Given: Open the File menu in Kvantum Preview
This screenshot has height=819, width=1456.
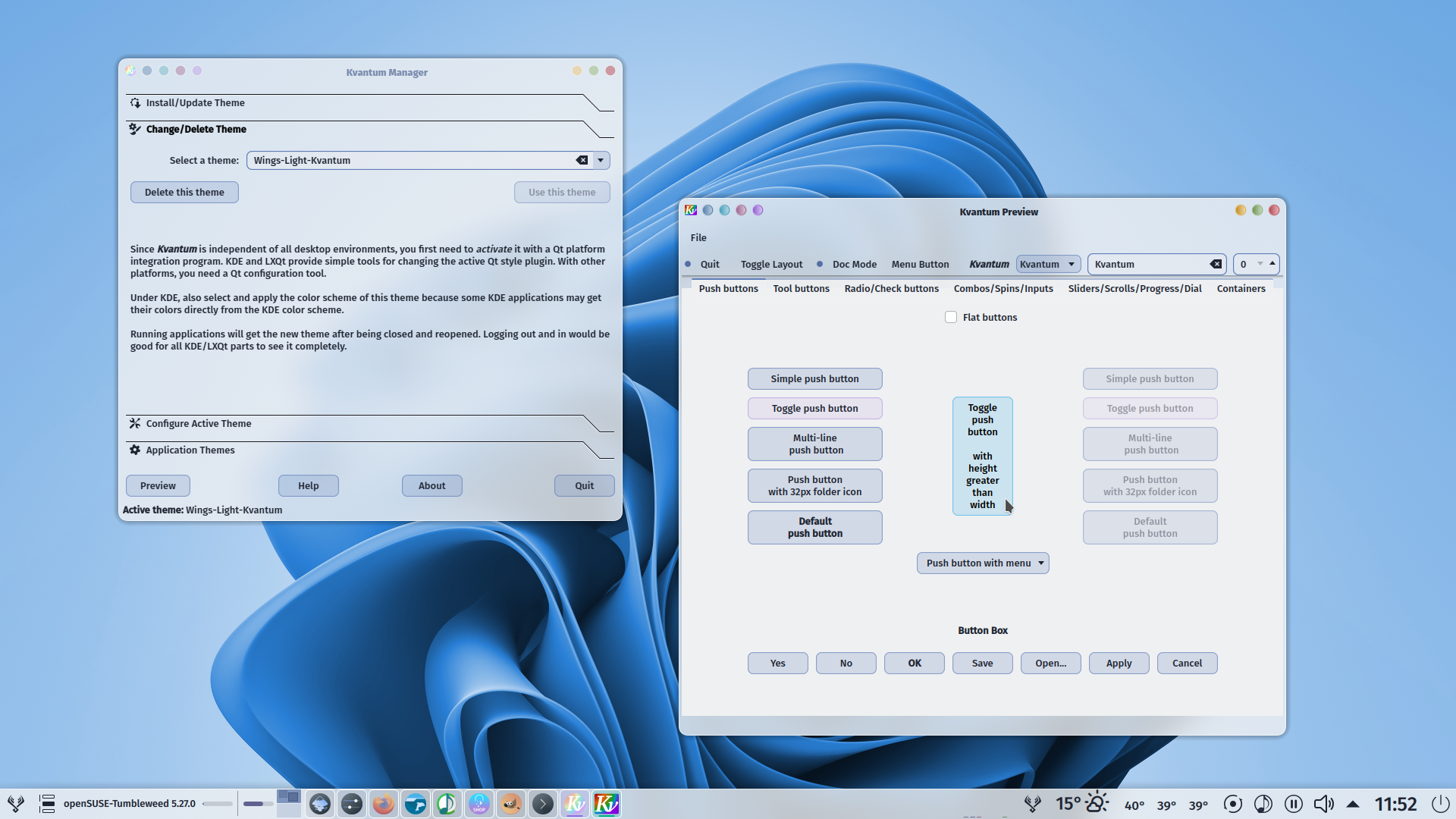Looking at the screenshot, I should (x=698, y=237).
